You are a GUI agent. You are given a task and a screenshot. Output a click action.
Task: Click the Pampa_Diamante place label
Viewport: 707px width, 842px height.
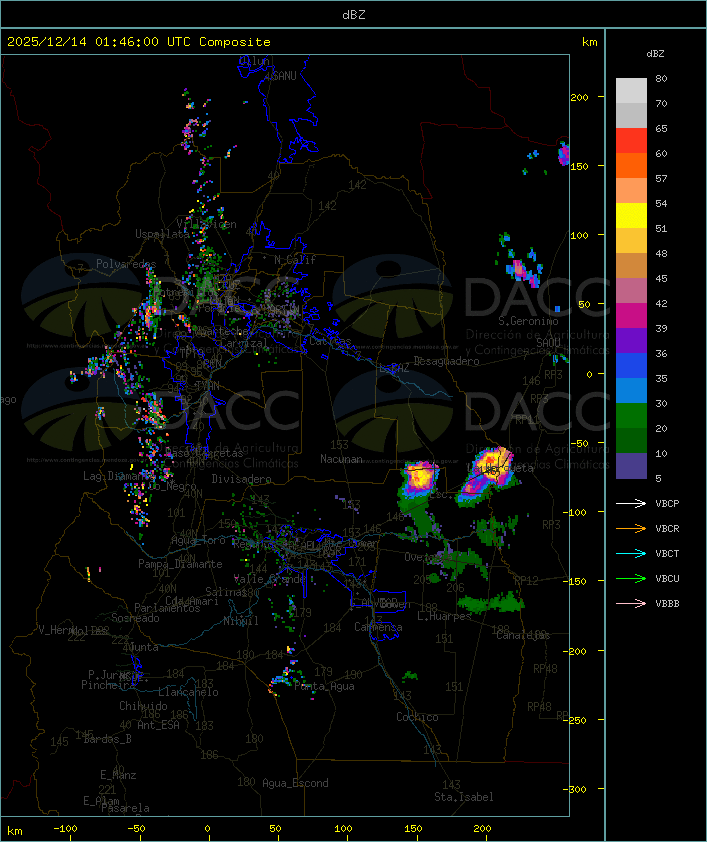point(180,564)
